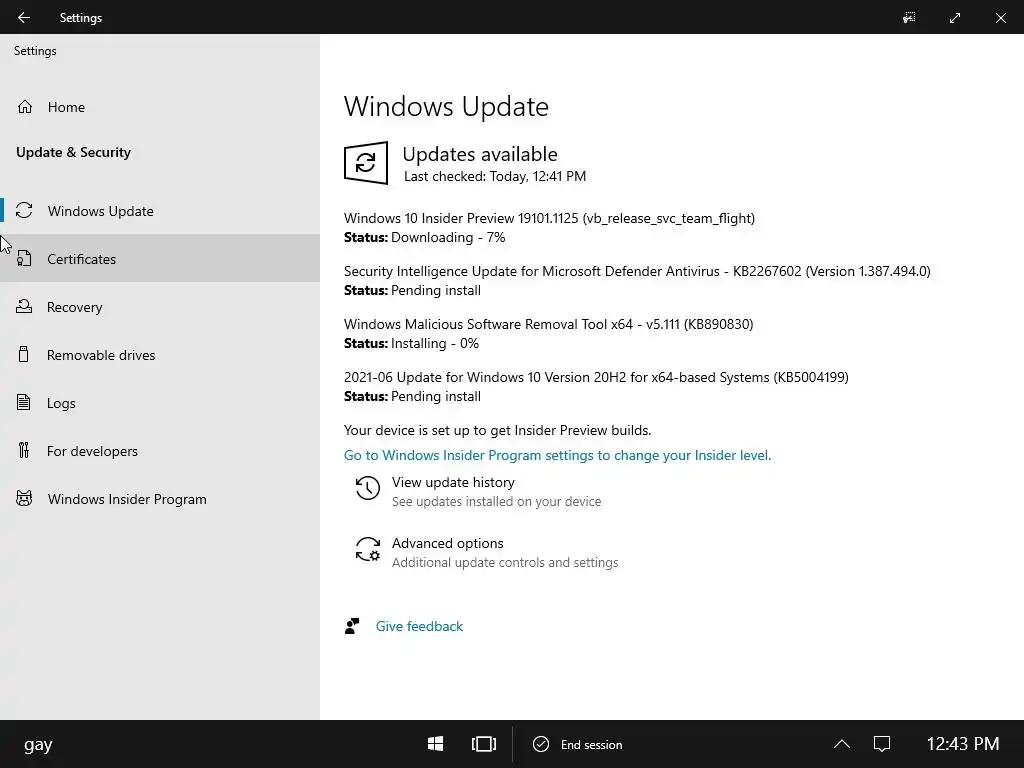Click the title bar cast-to-display icon
This screenshot has height=768, width=1024.
click(x=909, y=18)
